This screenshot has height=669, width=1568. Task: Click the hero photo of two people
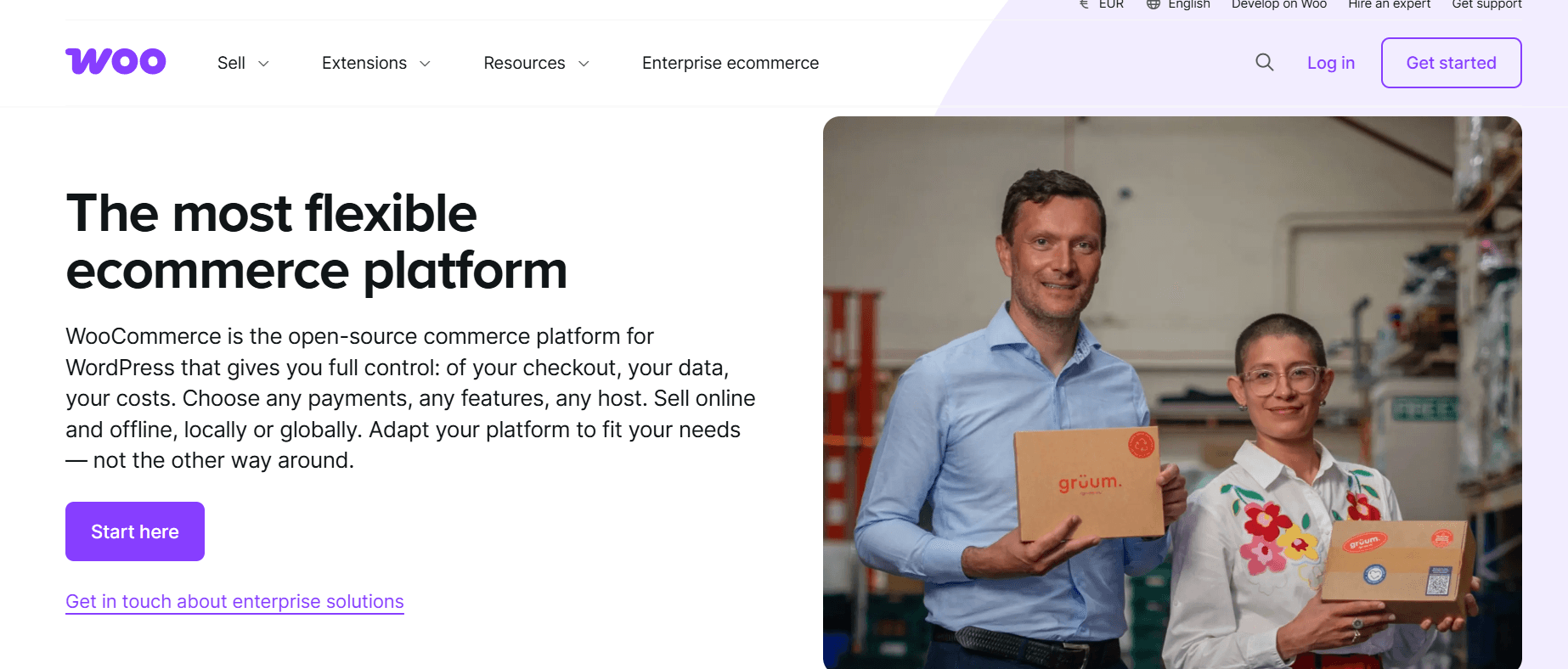(x=1171, y=392)
